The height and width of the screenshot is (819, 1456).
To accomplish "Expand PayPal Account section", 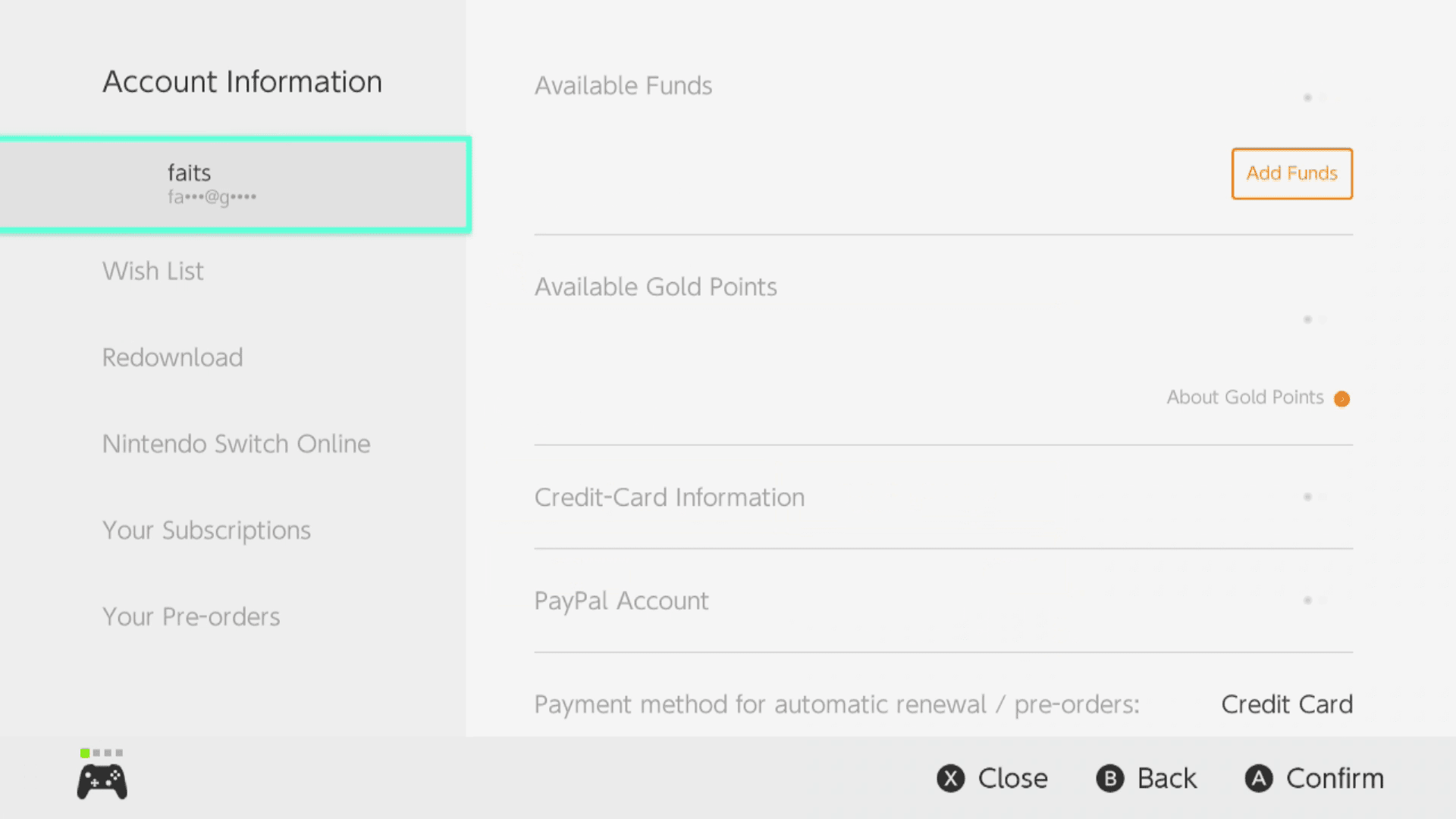I will click(943, 600).
